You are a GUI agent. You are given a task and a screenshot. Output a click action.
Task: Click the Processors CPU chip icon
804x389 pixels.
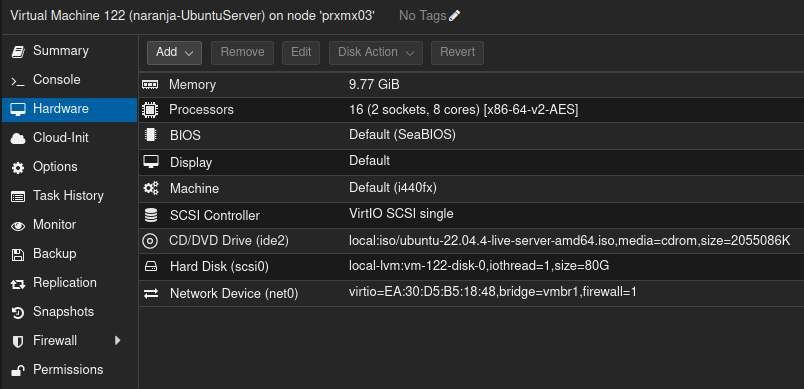coord(150,110)
